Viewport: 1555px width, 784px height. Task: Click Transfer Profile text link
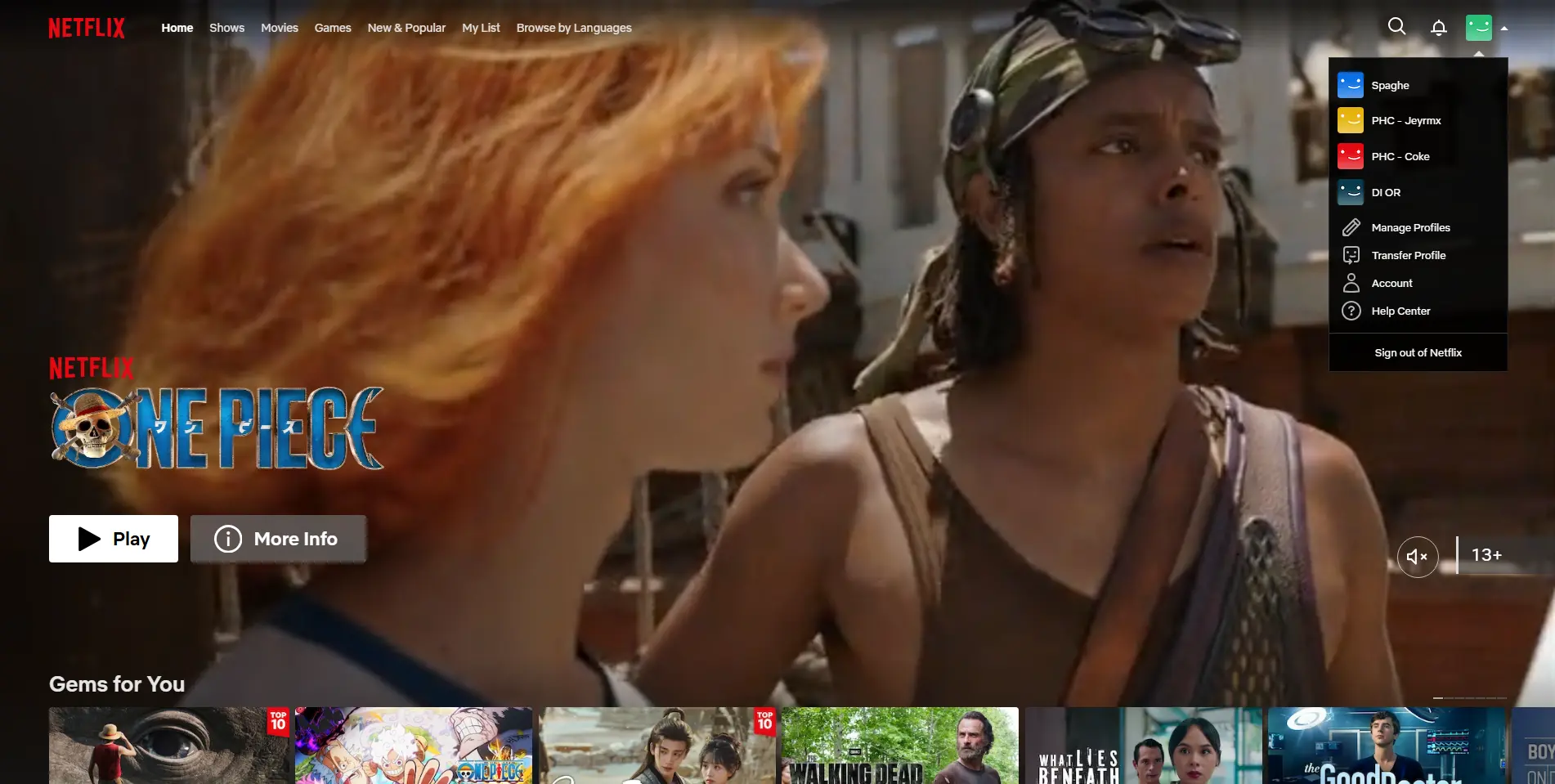click(x=1409, y=255)
